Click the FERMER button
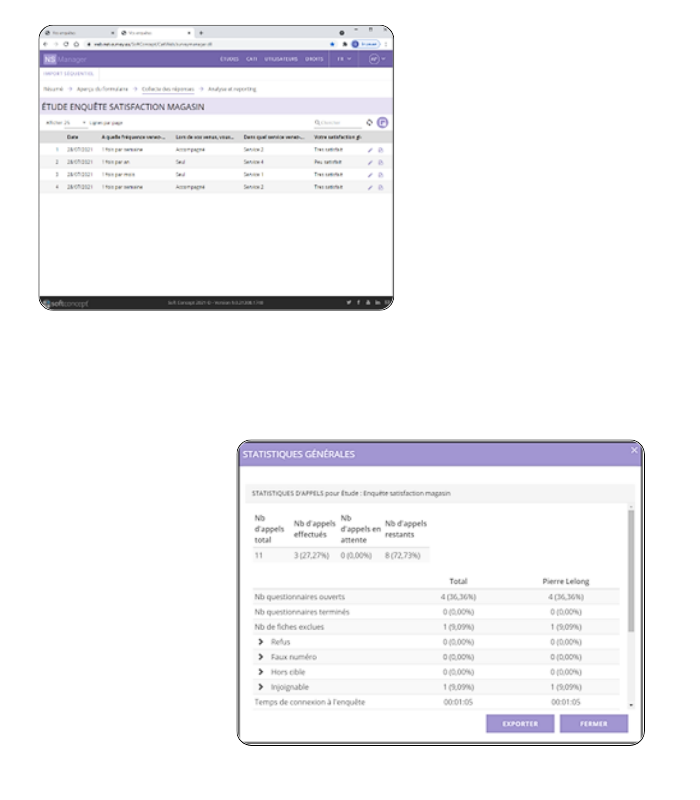 [x=594, y=723]
